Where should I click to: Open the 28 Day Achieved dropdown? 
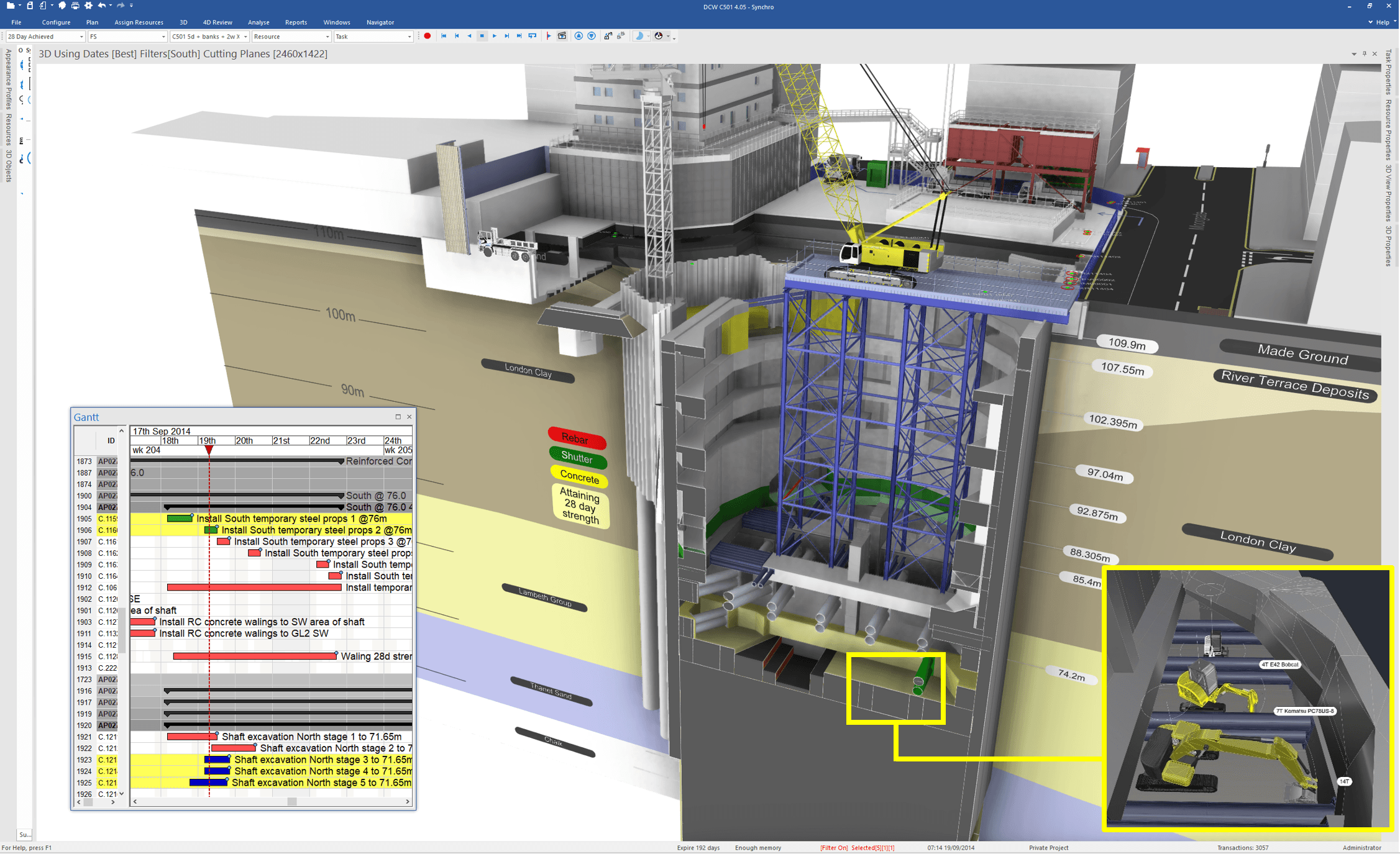(x=81, y=37)
